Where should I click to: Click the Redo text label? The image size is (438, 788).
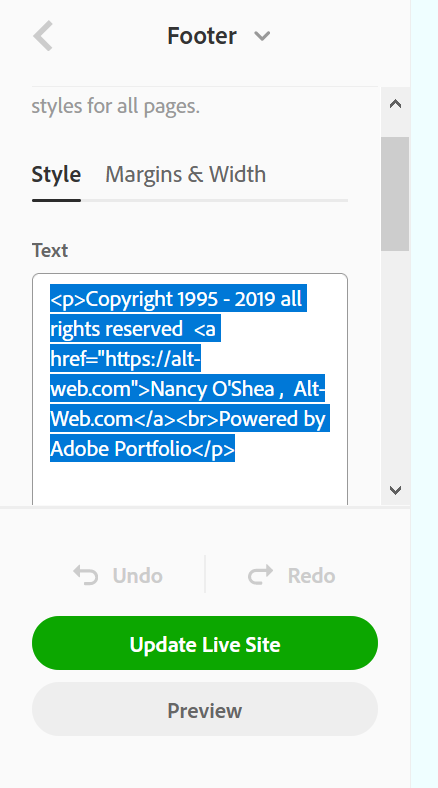(311, 575)
